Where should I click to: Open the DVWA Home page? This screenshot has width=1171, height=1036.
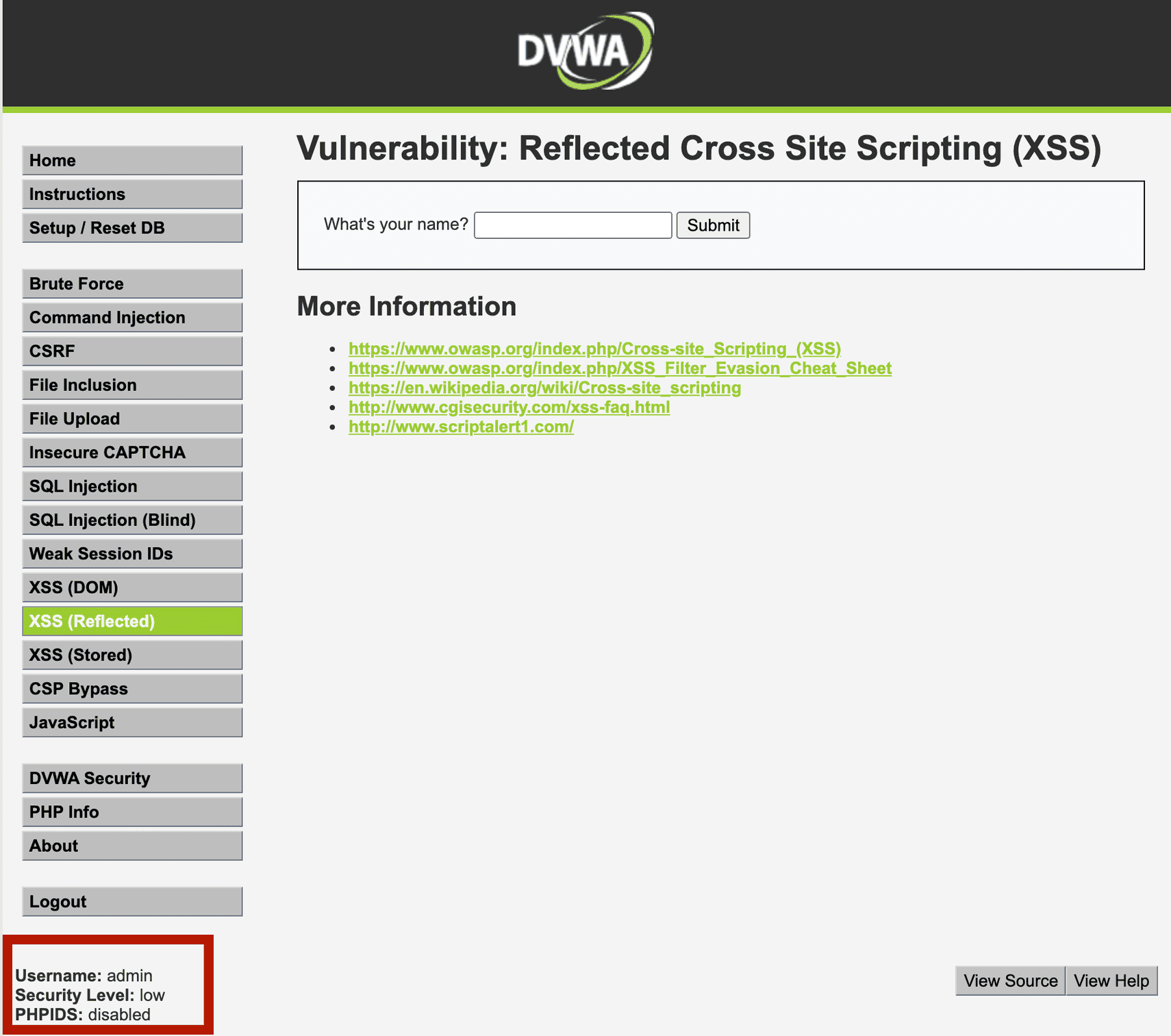click(132, 160)
